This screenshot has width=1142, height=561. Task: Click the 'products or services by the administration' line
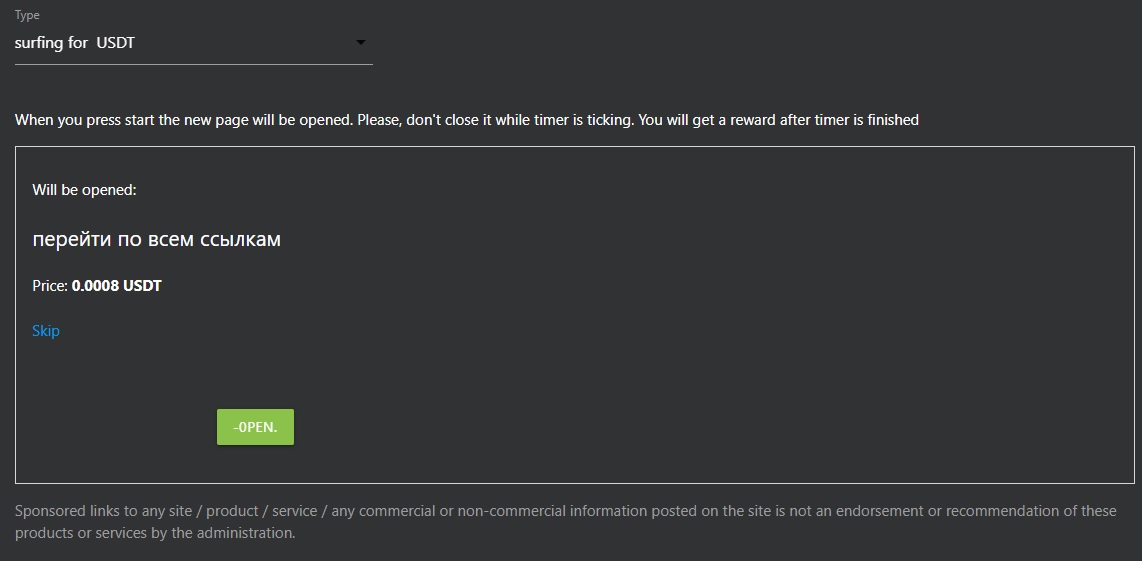tap(155, 533)
